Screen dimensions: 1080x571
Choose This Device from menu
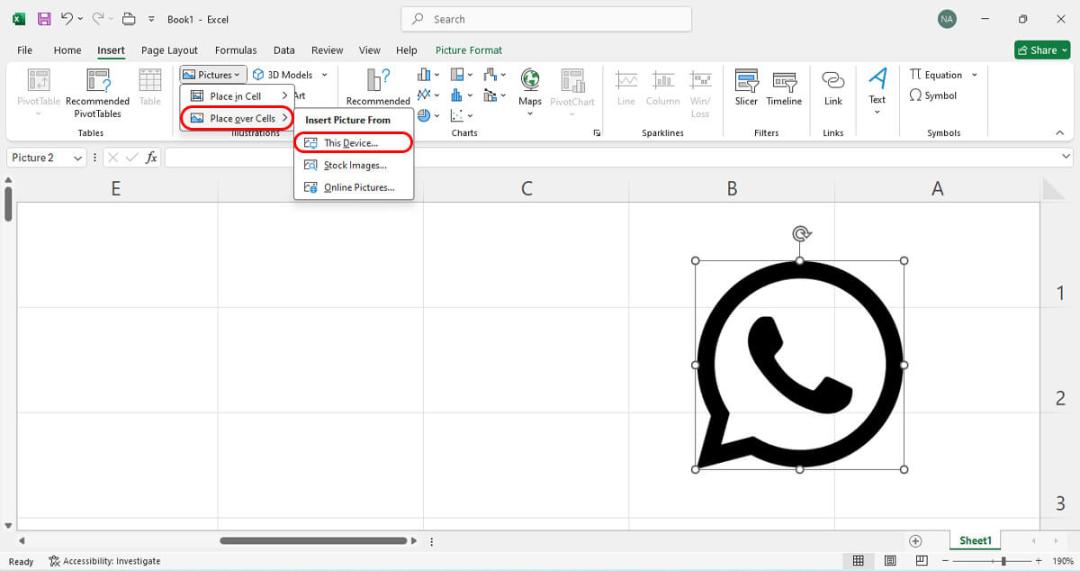click(353, 143)
